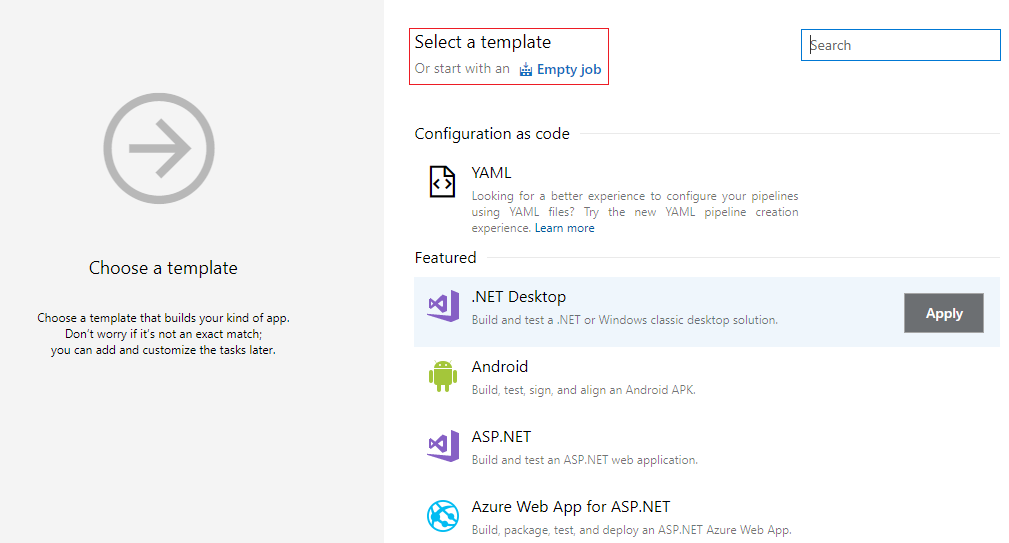Click the large arrow circle icon

159,149
